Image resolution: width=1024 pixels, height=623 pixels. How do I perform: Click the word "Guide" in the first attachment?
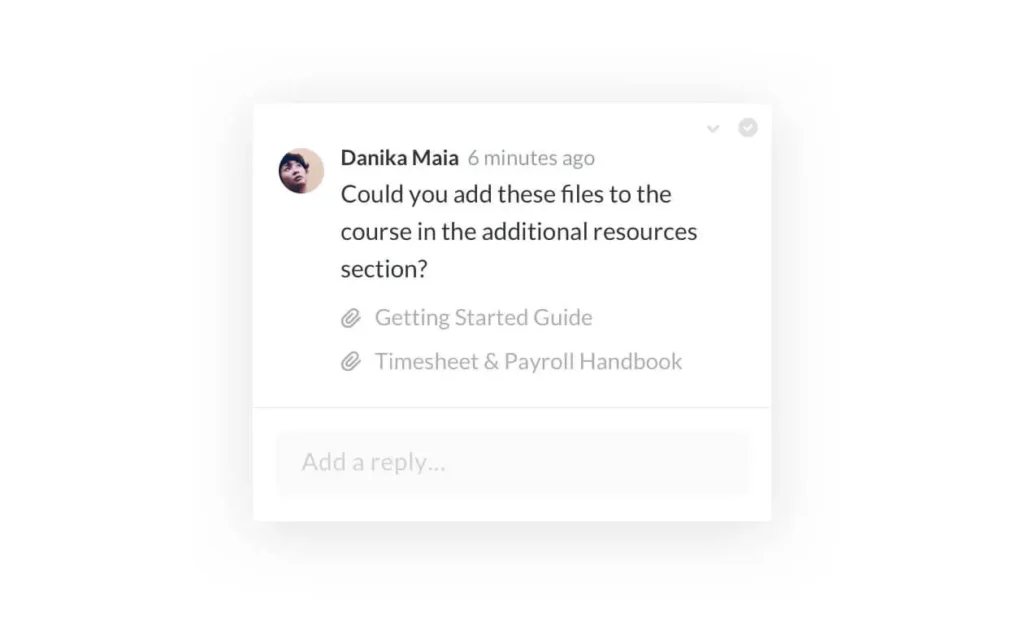click(x=561, y=318)
